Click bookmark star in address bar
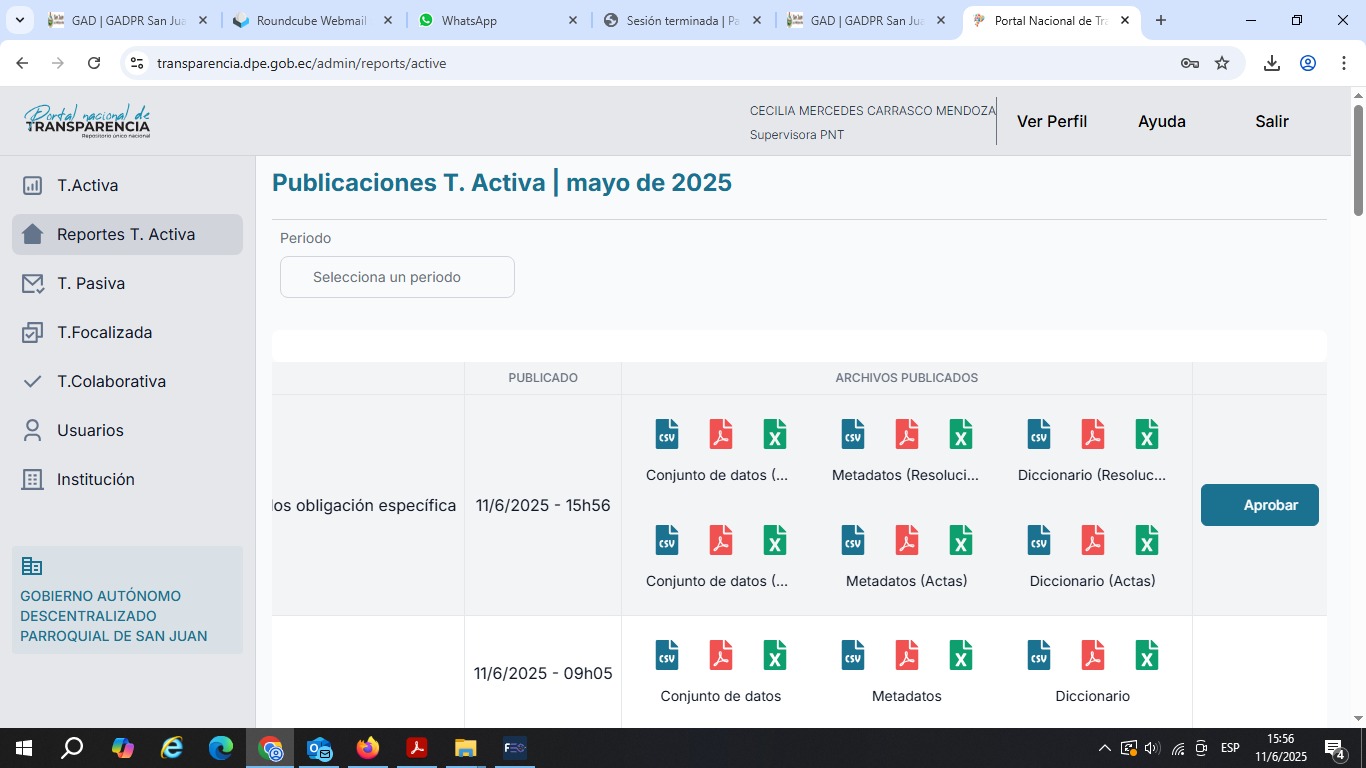Image resolution: width=1366 pixels, height=768 pixels. click(x=1222, y=63)
